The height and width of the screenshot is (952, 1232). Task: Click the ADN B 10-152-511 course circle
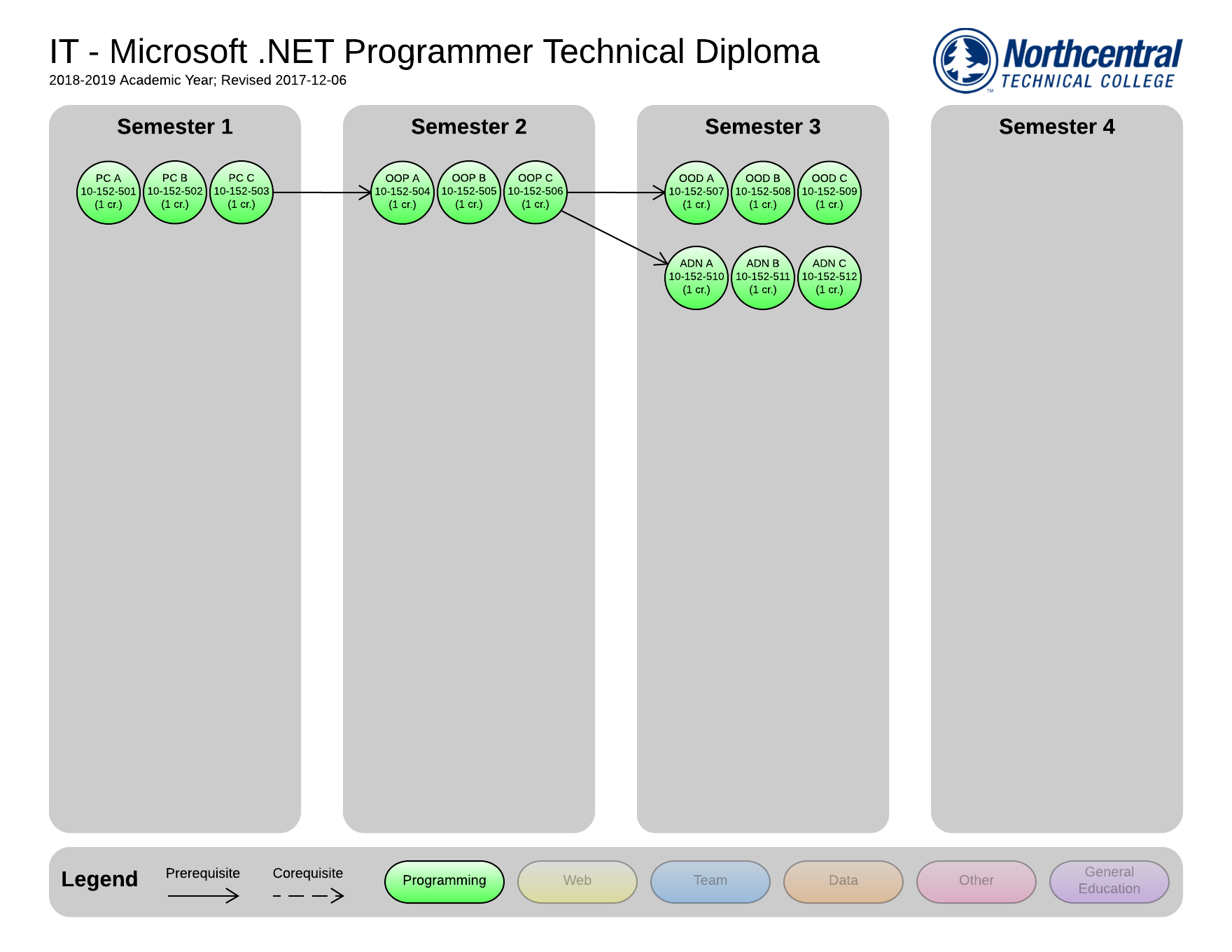click(x=763, y=277)
